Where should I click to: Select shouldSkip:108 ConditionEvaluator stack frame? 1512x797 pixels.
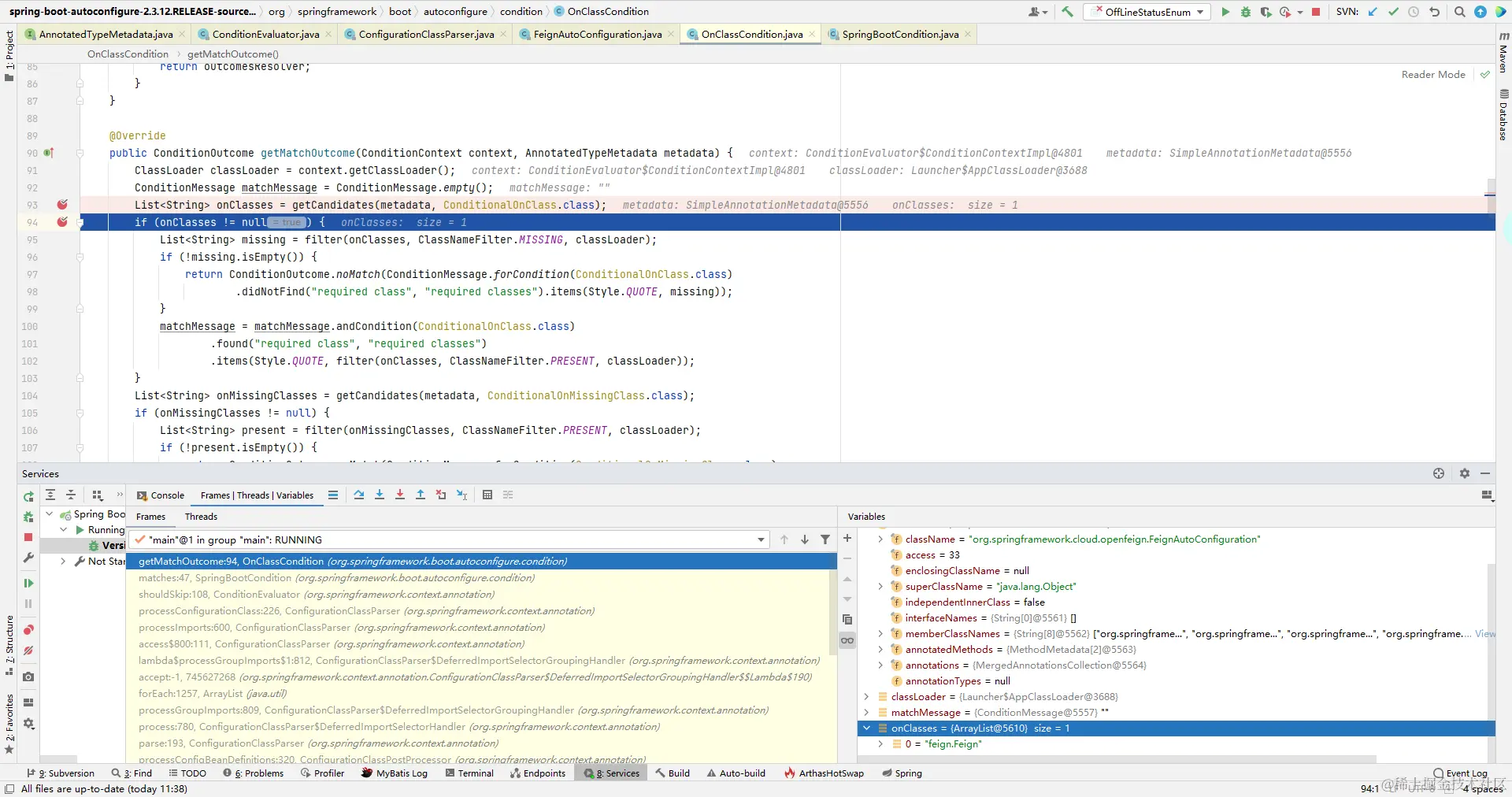[x=480, y=595]
